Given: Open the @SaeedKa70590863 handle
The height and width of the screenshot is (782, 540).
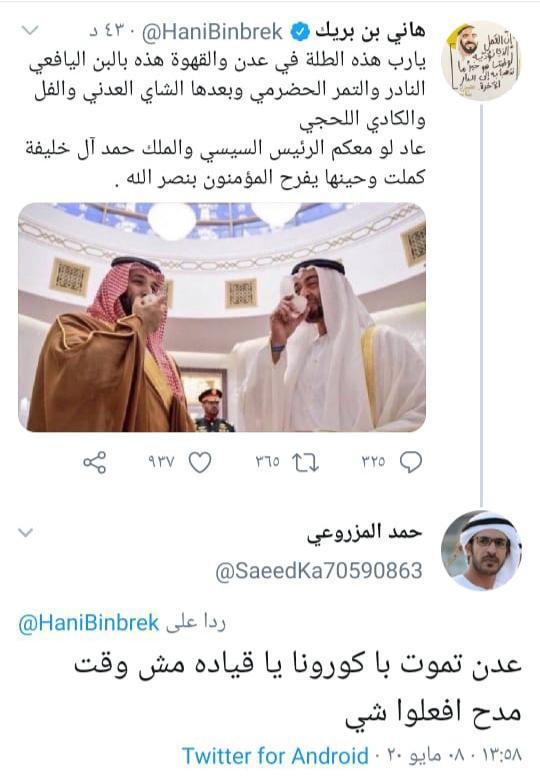Looking at the screenshot, I should [319, 571].
